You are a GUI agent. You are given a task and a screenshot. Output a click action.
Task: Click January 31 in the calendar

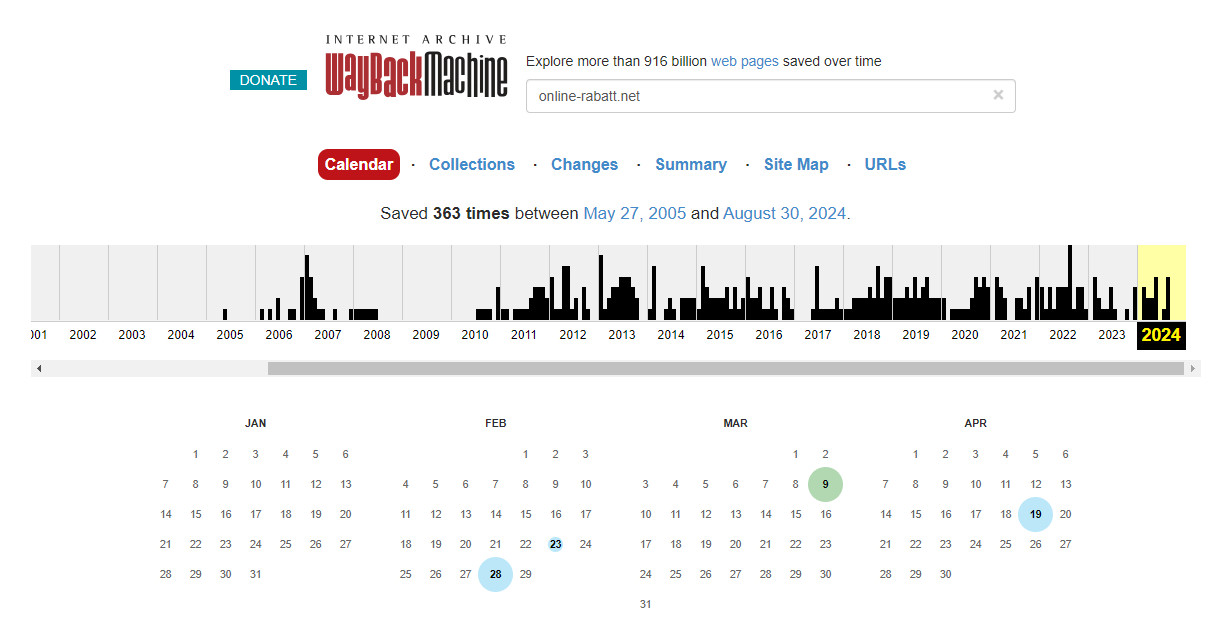255,574
